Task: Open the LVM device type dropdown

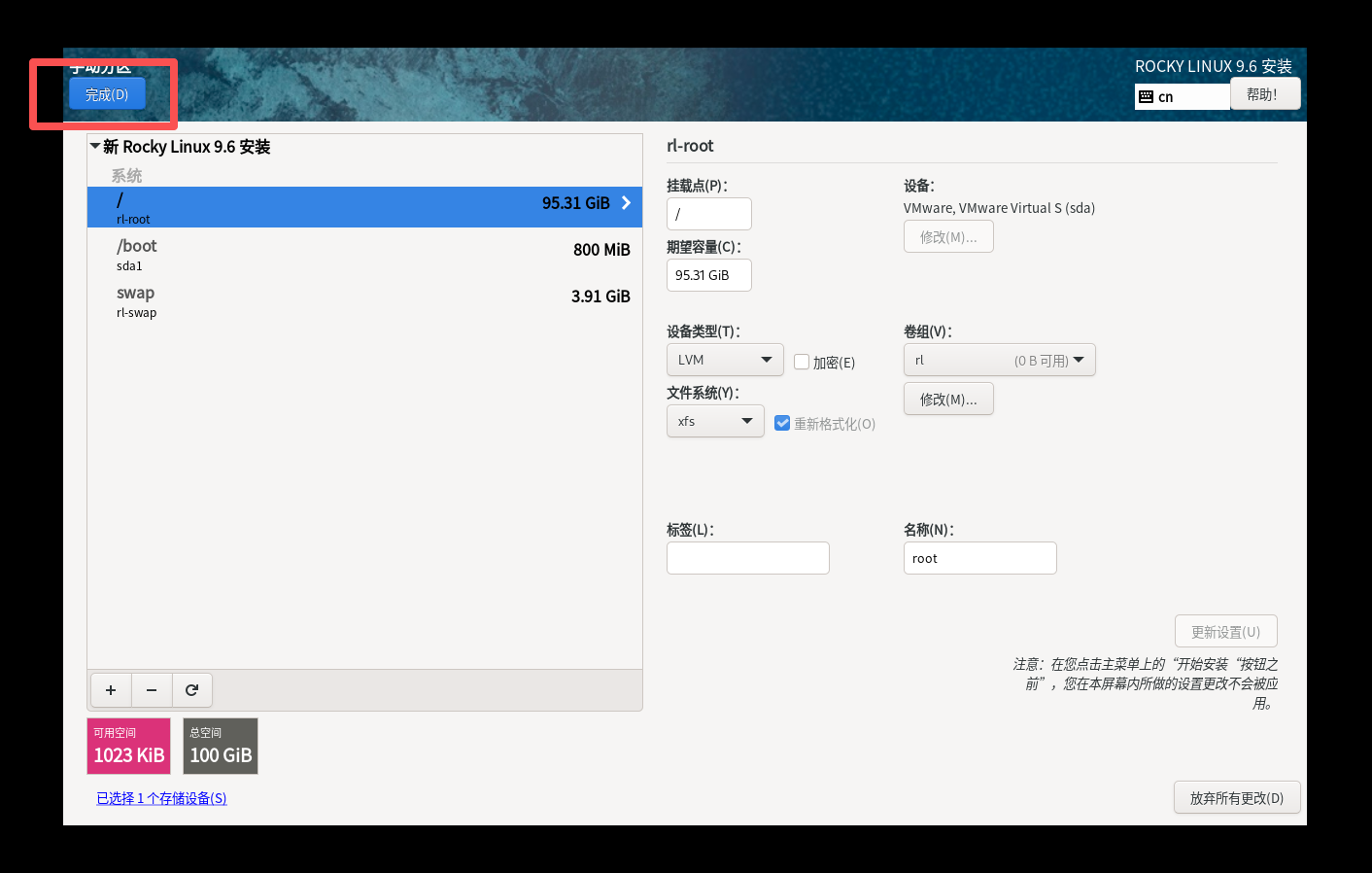Action: (725, 360)
